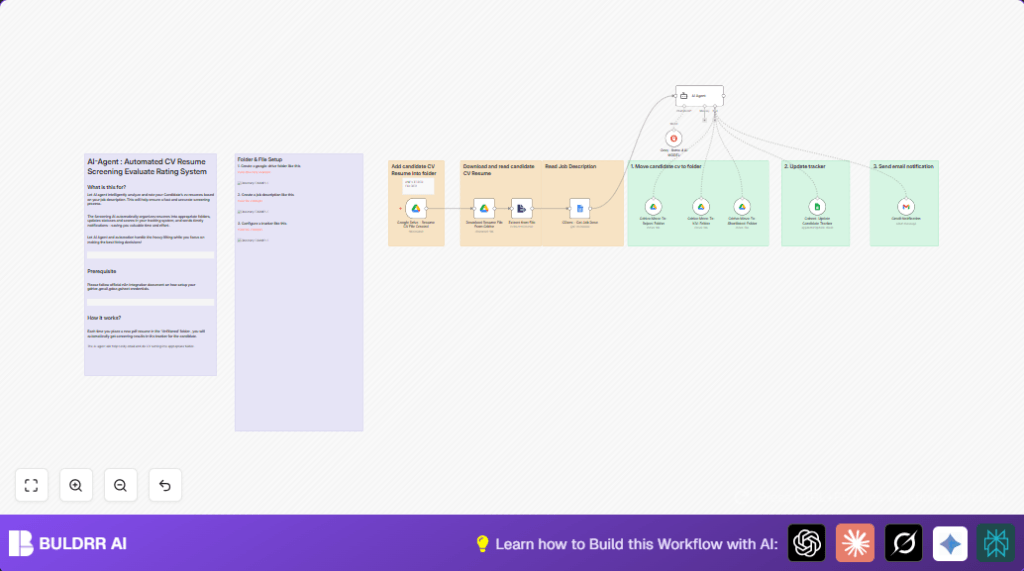Viewport: 1024px width, 571px height.
Task: Zoom in on the workflow canvas
Action: [x=76, y=485]
